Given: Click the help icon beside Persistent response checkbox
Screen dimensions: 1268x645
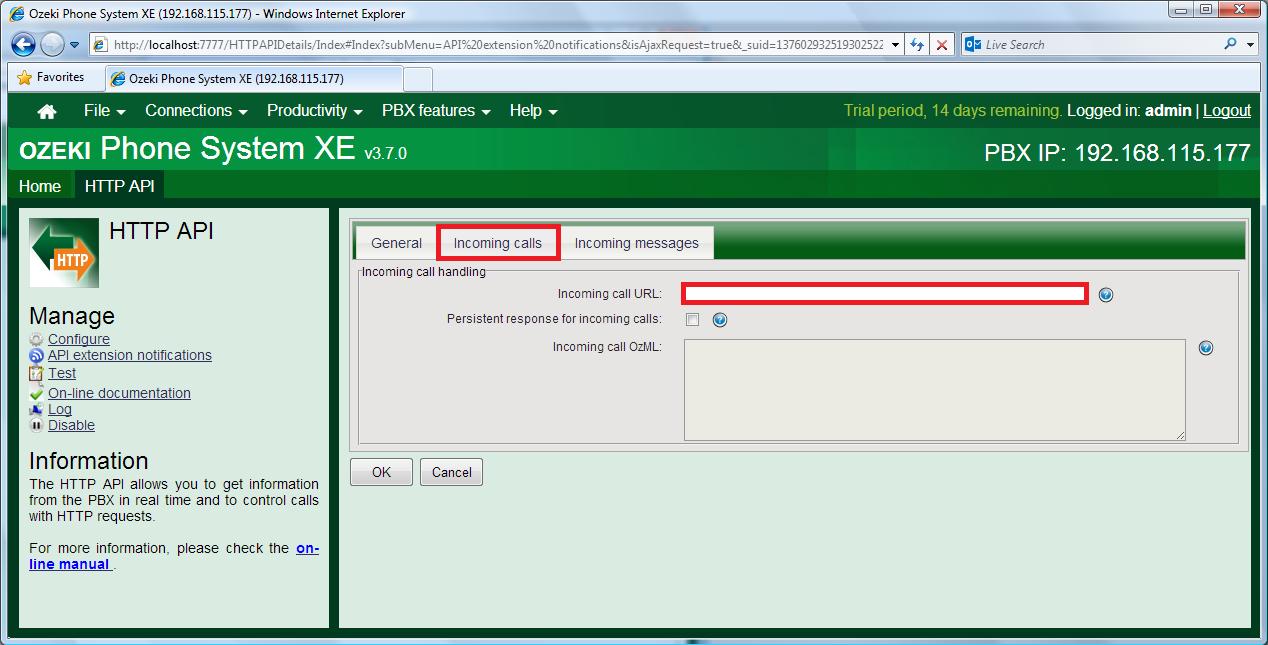Looking at the screenshot, I should (x=719, y=320).
